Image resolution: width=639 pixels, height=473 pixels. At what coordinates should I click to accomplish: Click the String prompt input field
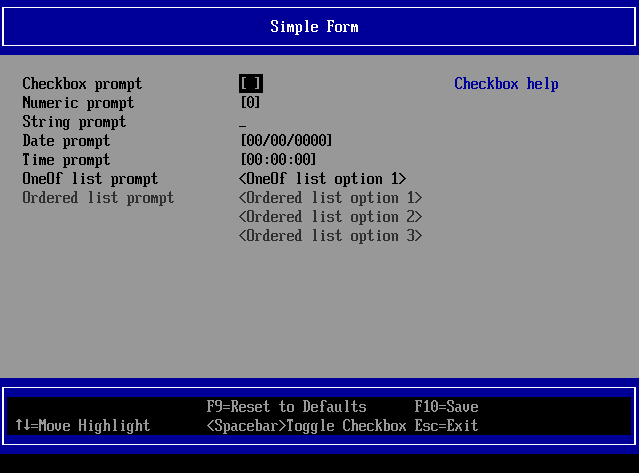(243, 122)
